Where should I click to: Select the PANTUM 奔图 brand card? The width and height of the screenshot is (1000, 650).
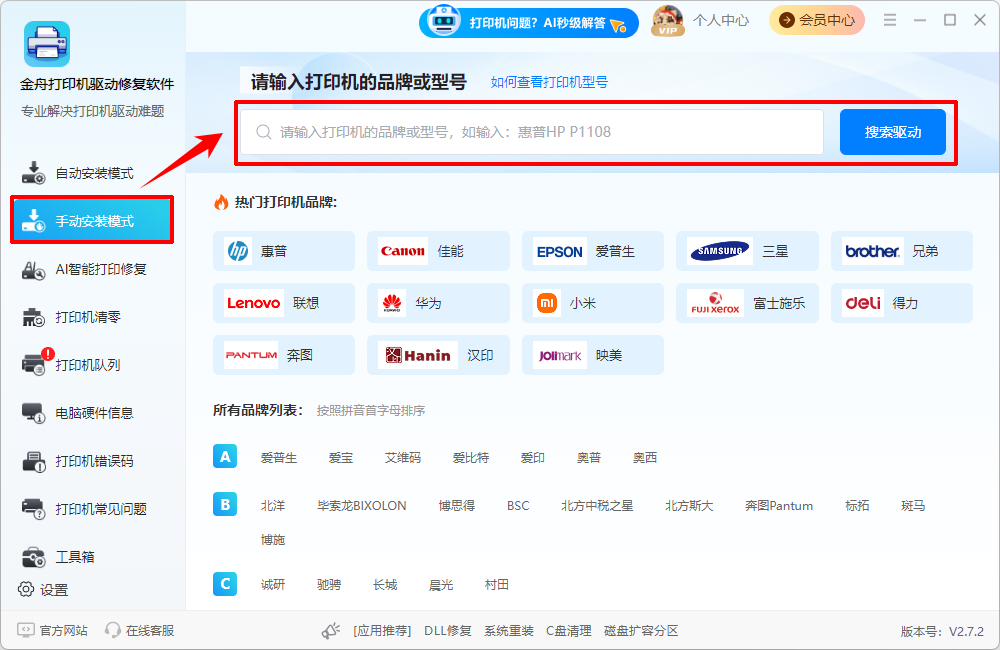(284, 355)
